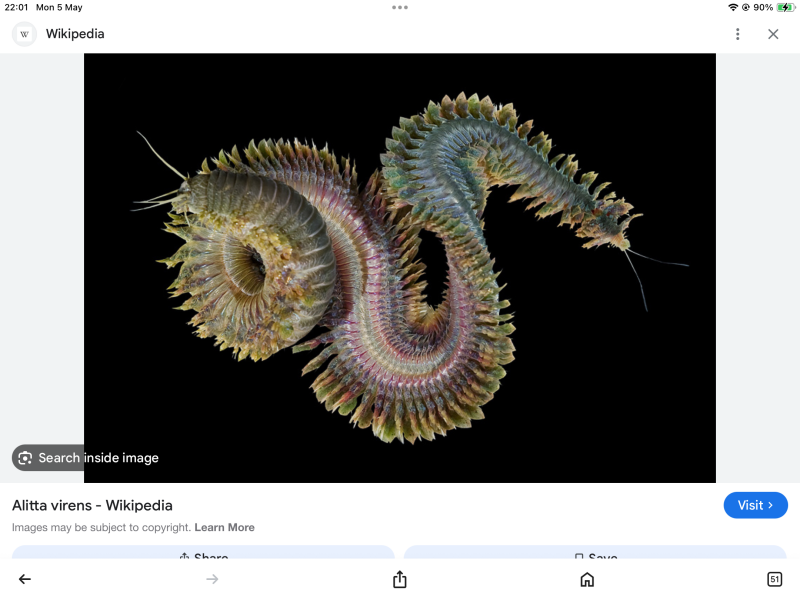Tap the partially visible Share button
Screen dimensions: 800x600
click(x=203, y=552)
